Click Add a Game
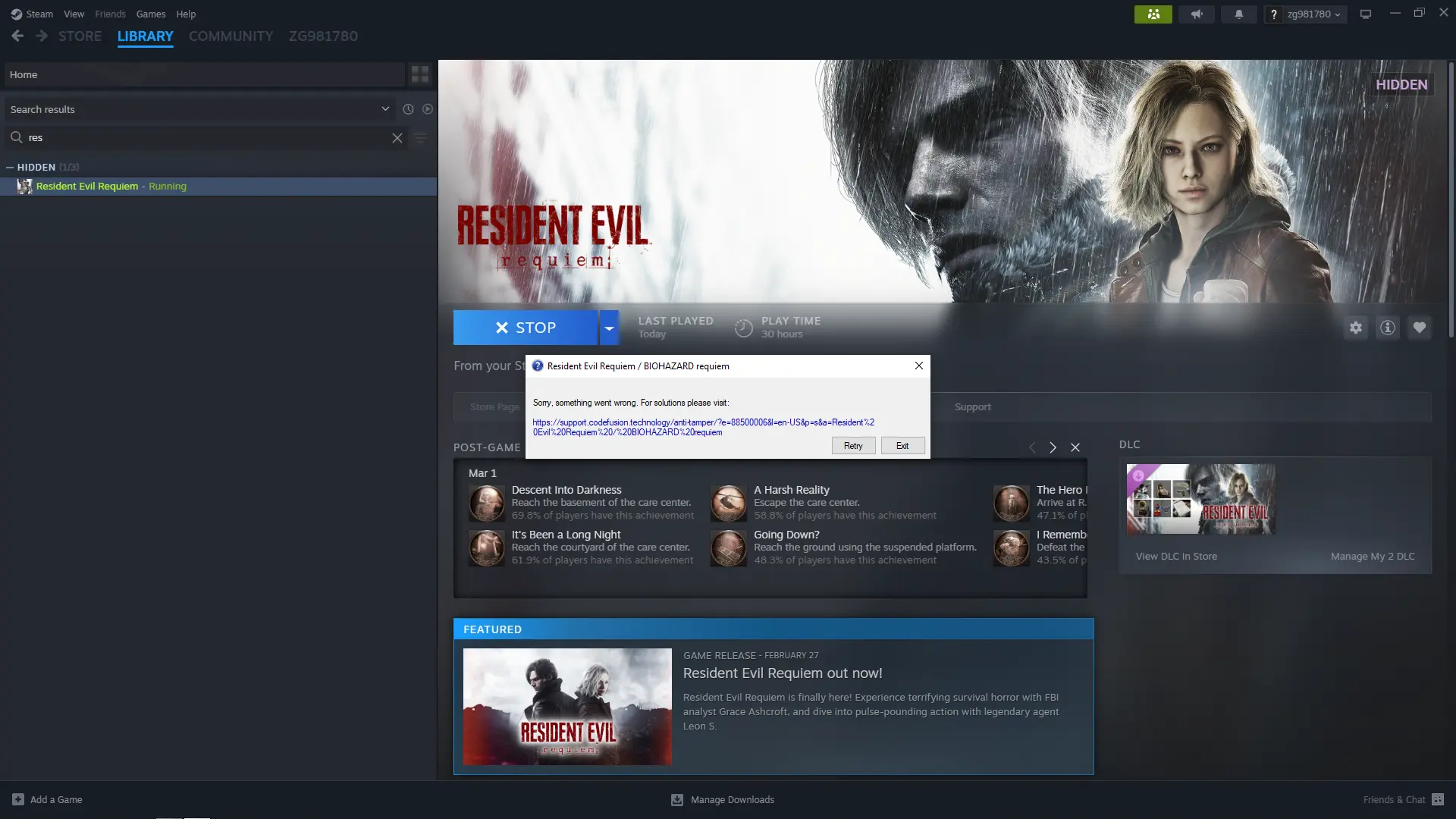 (x=47, y=799)
